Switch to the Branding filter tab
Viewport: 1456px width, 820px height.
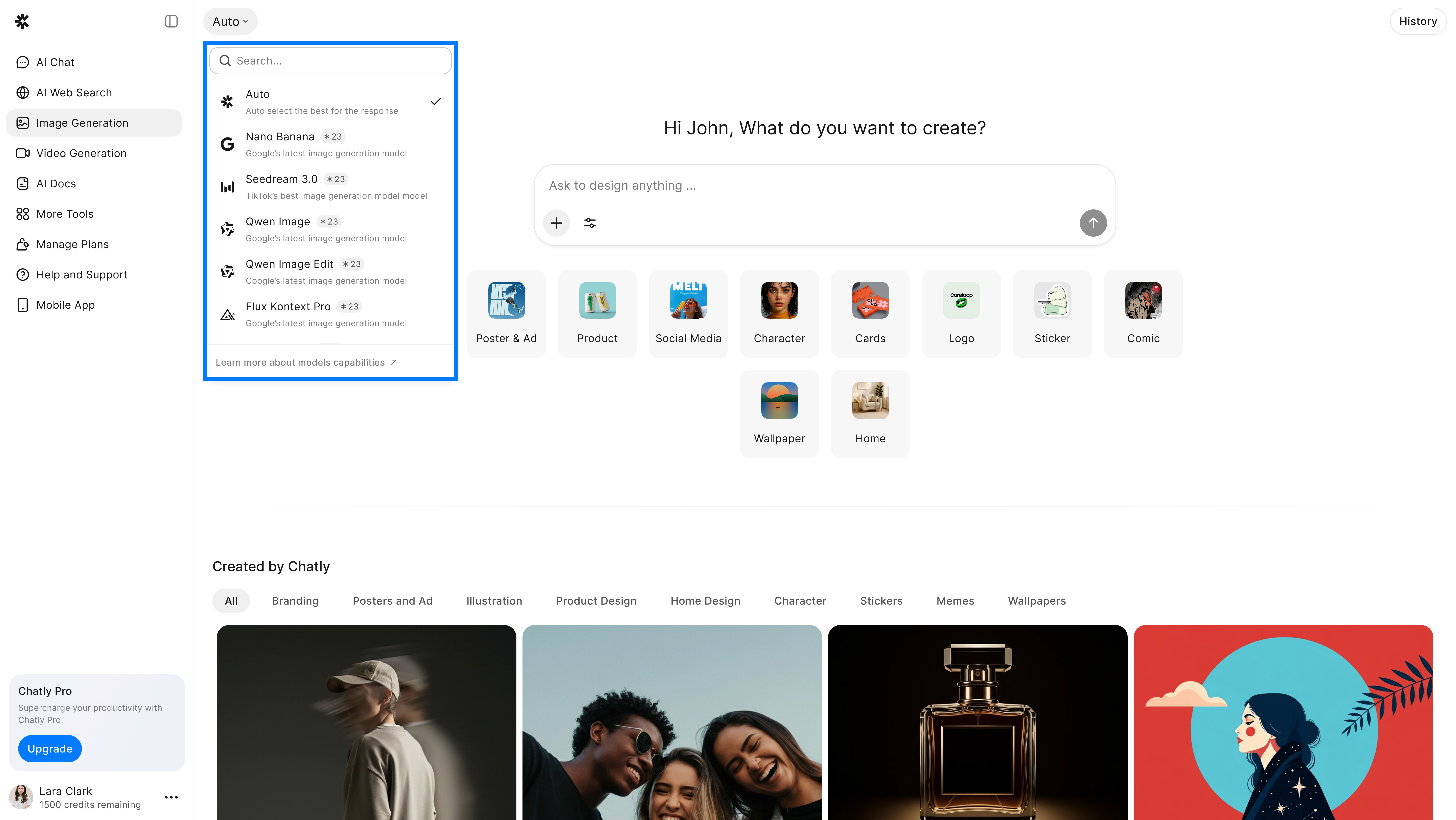pyautogui.click(x=295, y=601)
